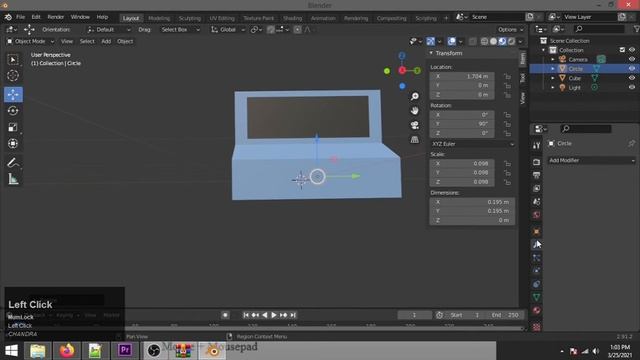Toggle snapping magnet in header
640x360 pixels.
pyautogui.click(x=271, y=29)
